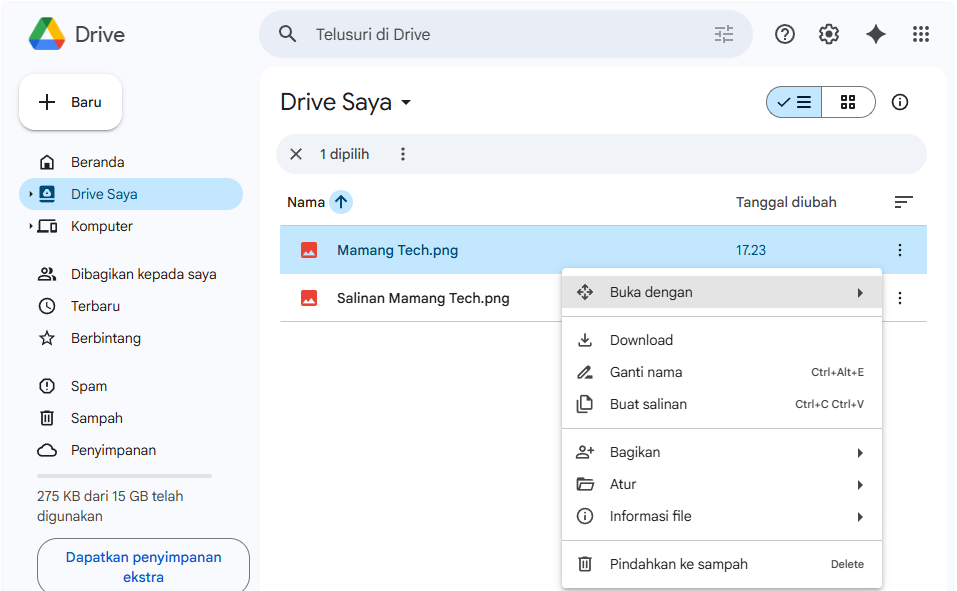Click the image icon of Salinan Mamang Tech.png
957x591 pixels.
point(309,298)
